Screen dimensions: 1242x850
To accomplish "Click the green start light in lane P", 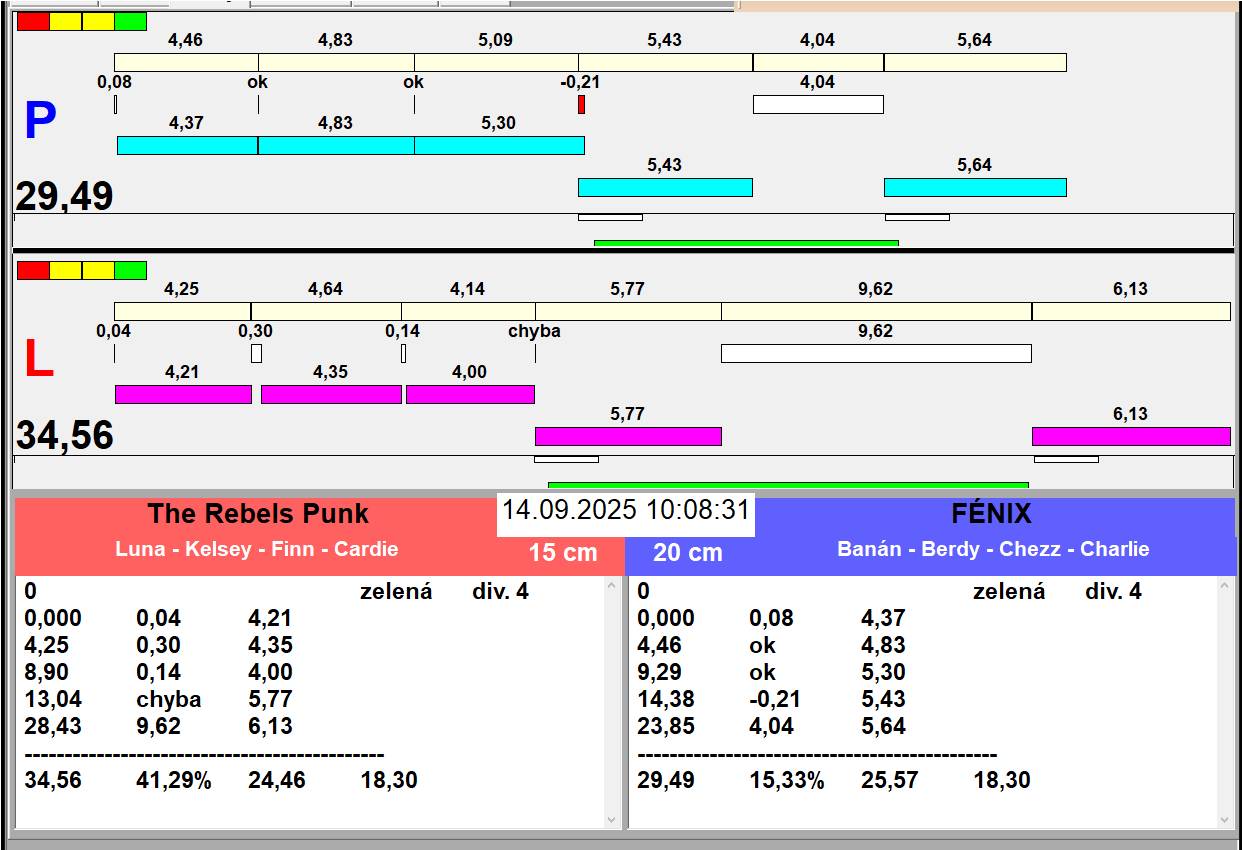I will coord(130,21).
